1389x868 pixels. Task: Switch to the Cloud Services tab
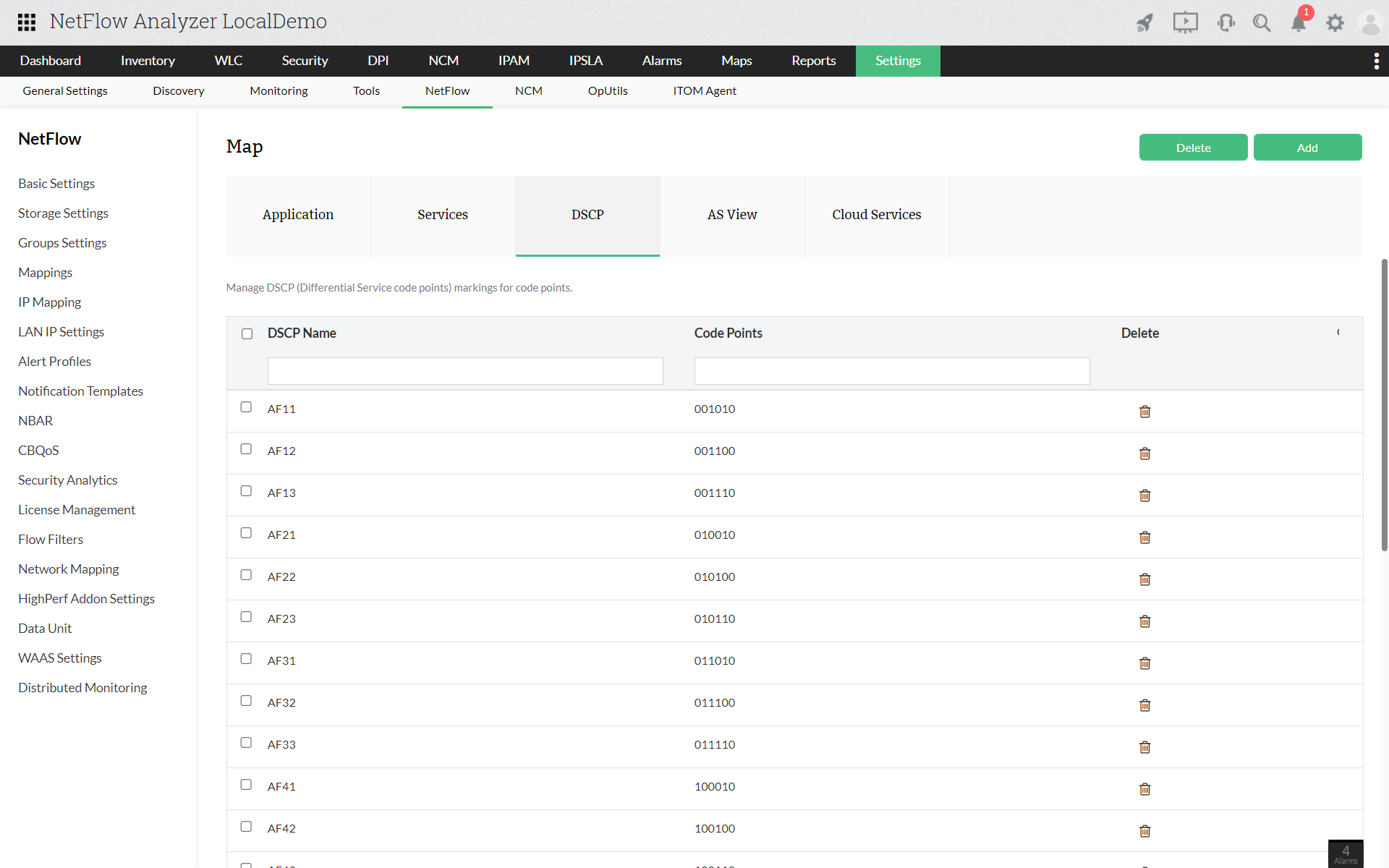tap(876, 215)
